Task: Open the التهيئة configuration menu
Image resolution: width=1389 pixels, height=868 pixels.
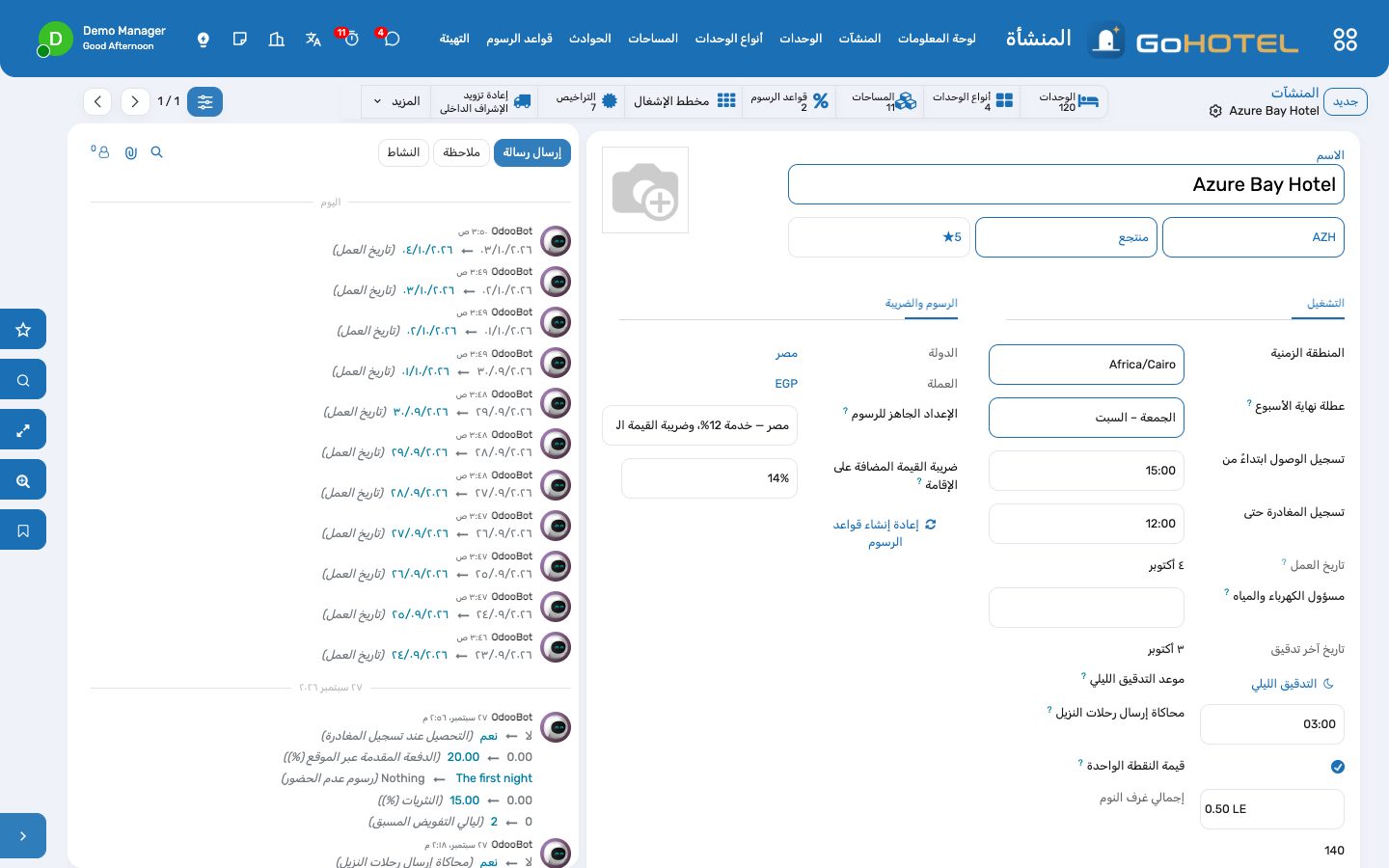Action: click(x=454, y=39)
